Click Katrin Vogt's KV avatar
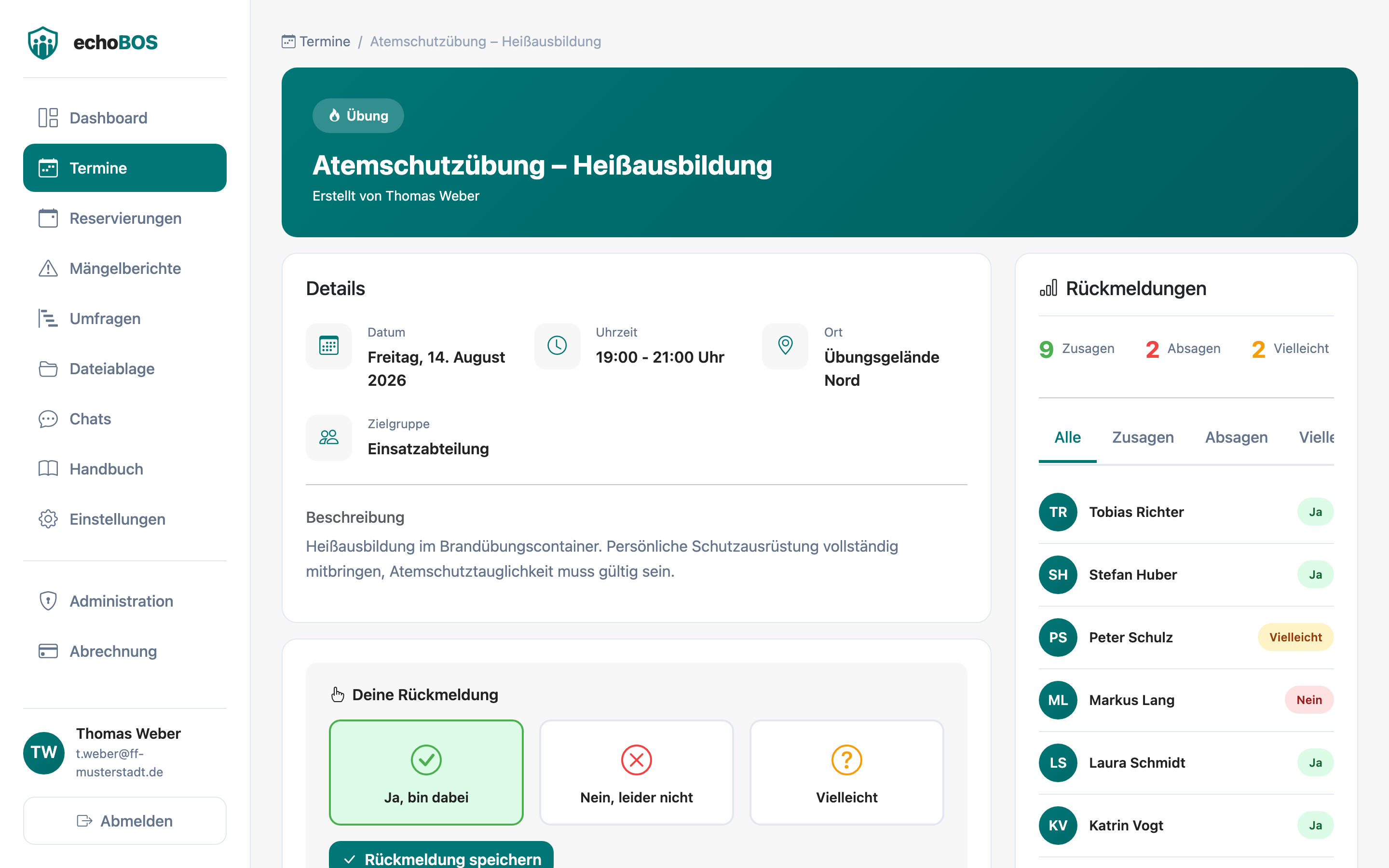1389x868 pixels. coord(1058,825)
